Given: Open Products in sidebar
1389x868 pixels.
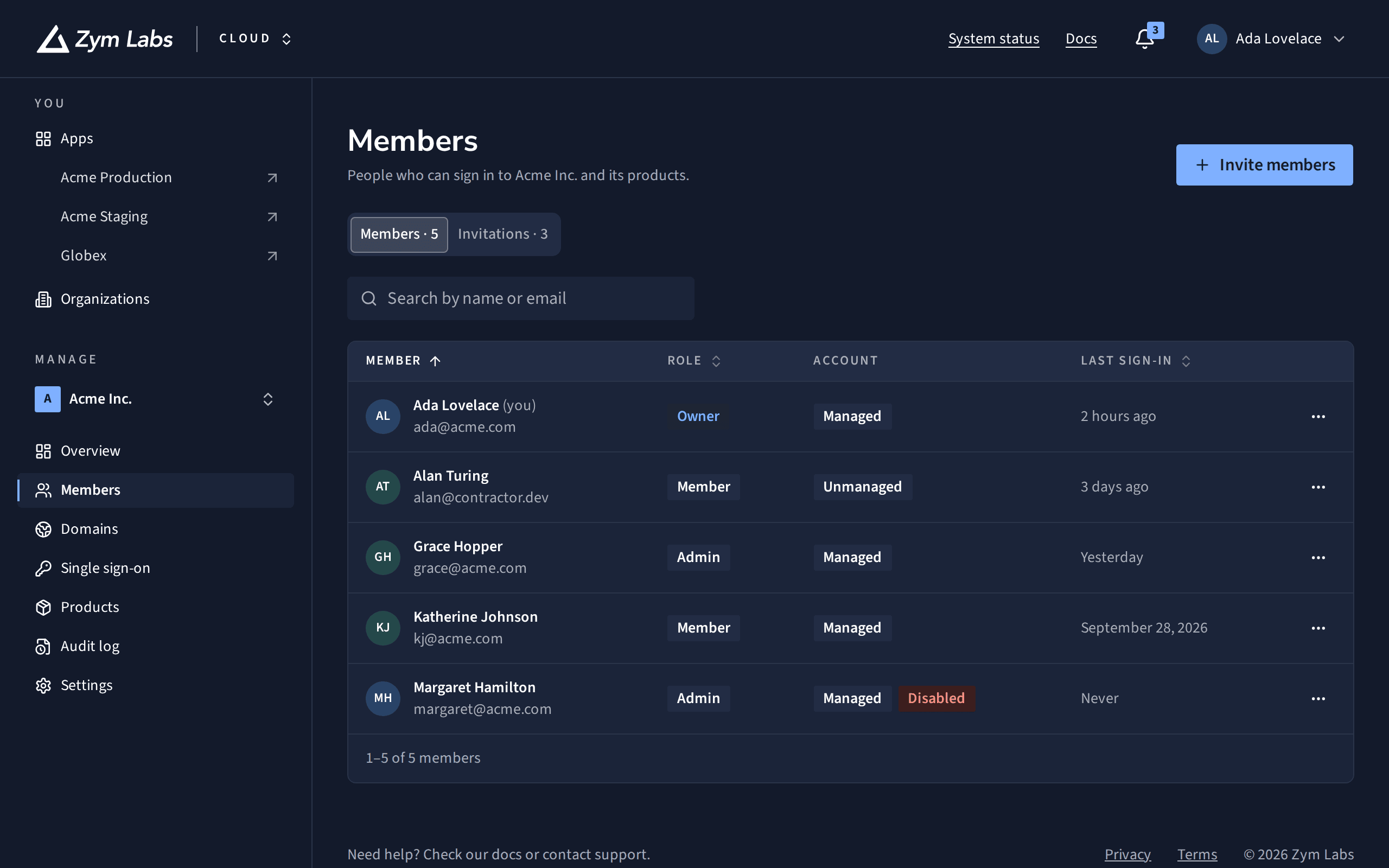Looking at the screenshot, I should [155, 608].
